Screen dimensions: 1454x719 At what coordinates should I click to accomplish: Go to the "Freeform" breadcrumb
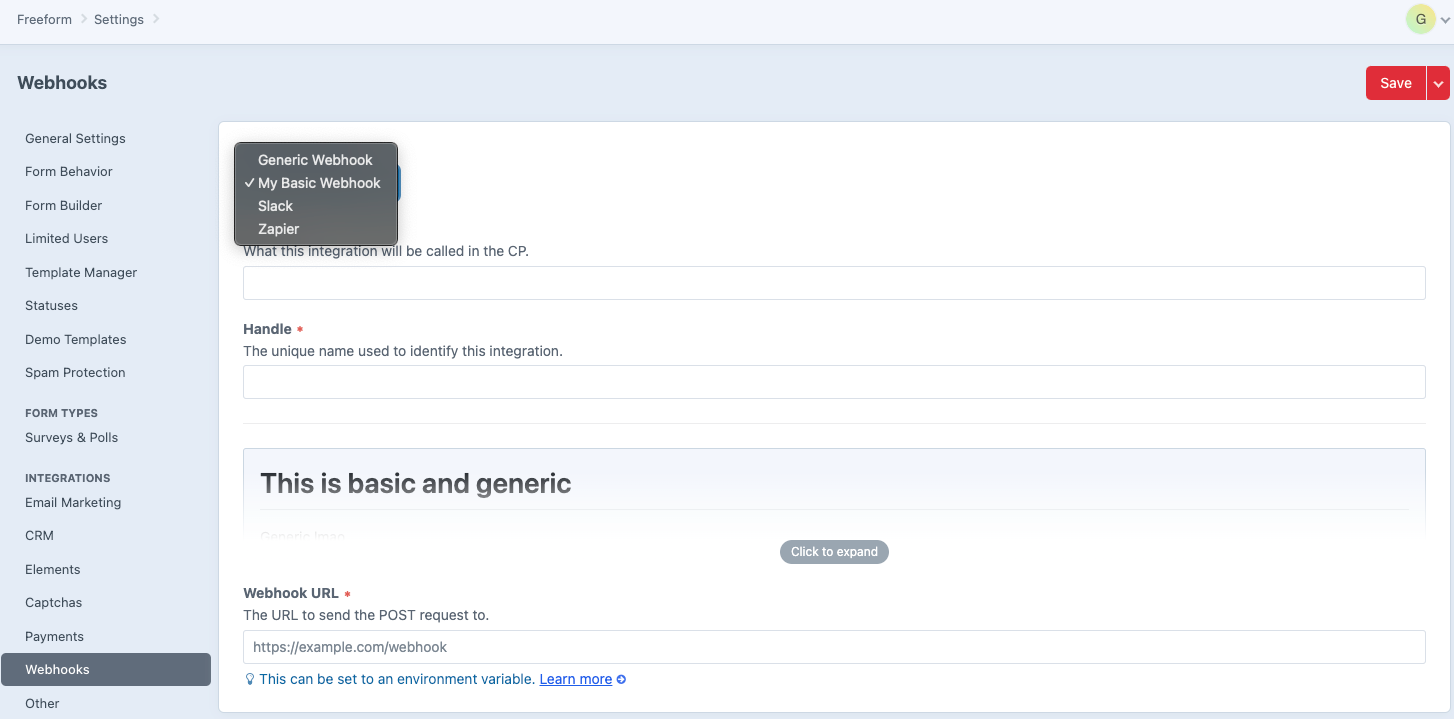coord(44,19)
